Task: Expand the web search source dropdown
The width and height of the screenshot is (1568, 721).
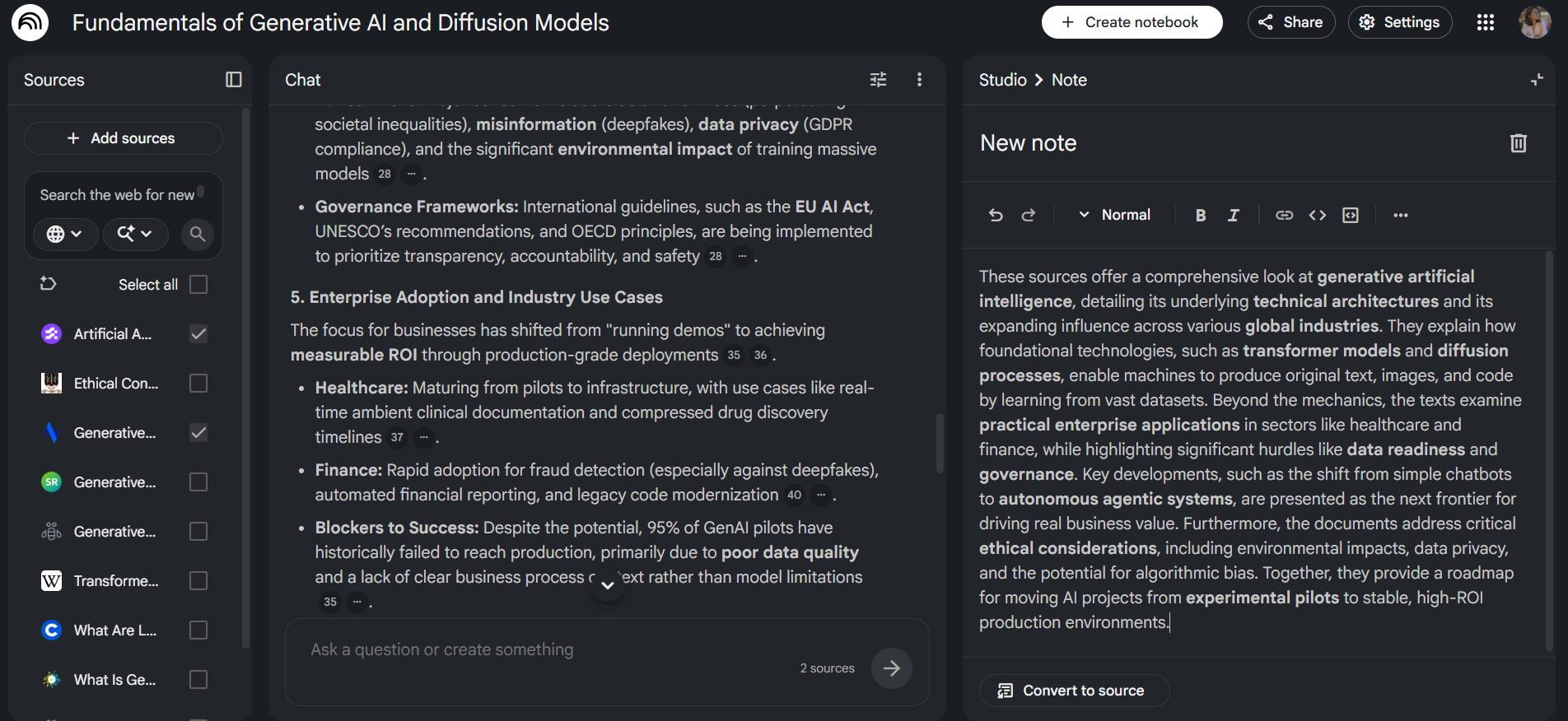Action: click(x=65, y=235)
